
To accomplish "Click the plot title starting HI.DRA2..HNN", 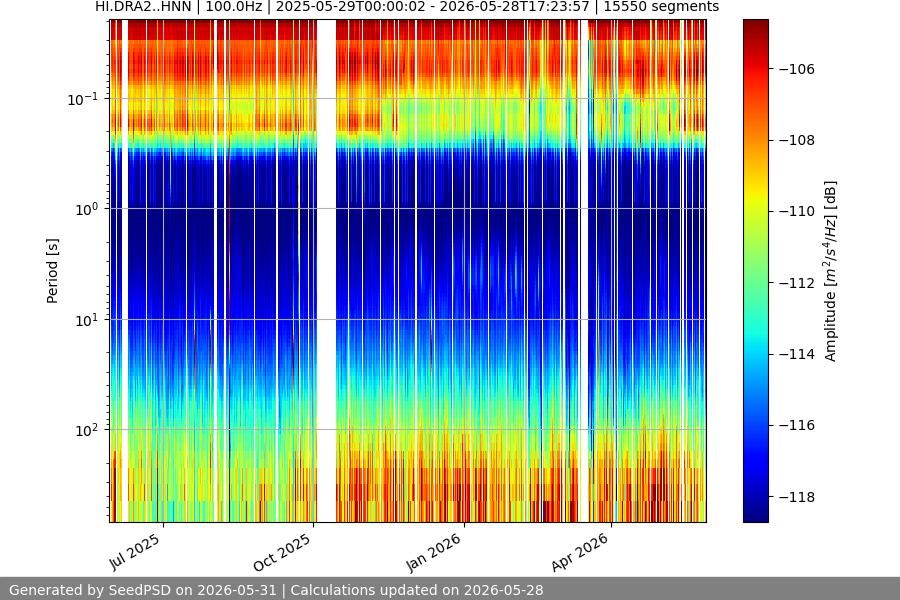I will coord(407,7).
